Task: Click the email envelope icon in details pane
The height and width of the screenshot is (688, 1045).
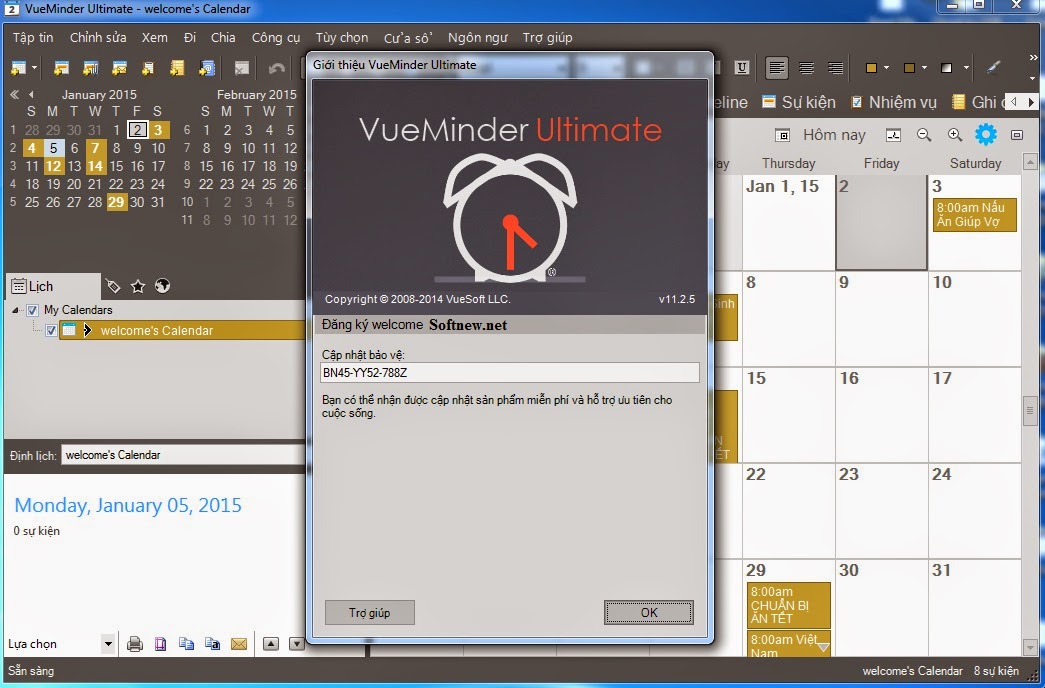Action: tap(239, 644)
